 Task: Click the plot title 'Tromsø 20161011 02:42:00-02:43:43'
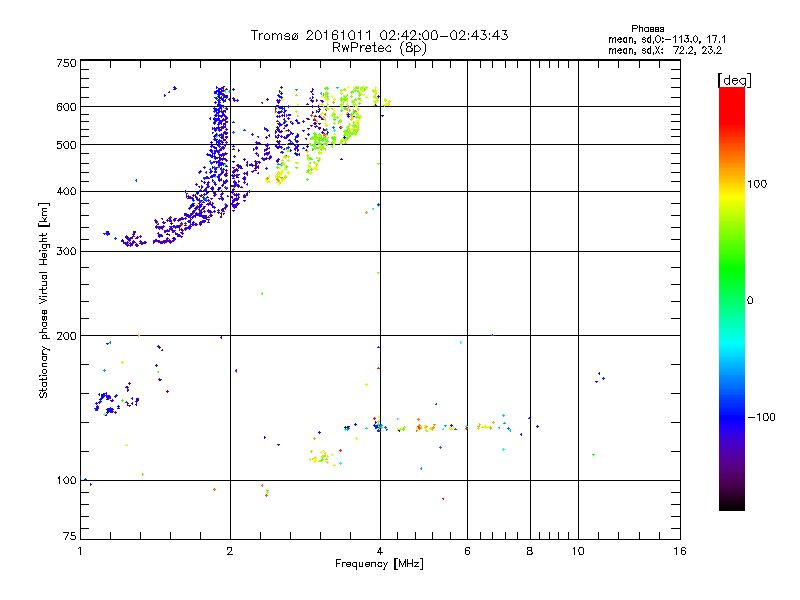[379, 35]
